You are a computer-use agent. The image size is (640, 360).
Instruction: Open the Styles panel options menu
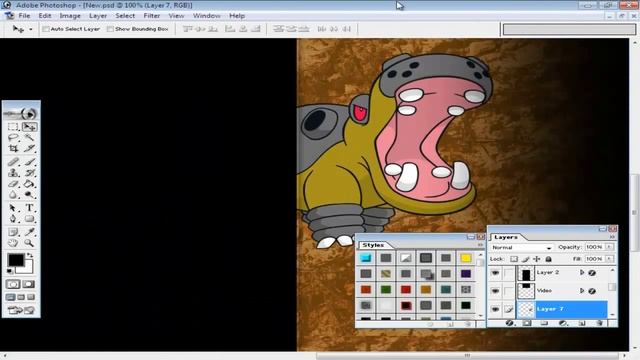(480, 244)
